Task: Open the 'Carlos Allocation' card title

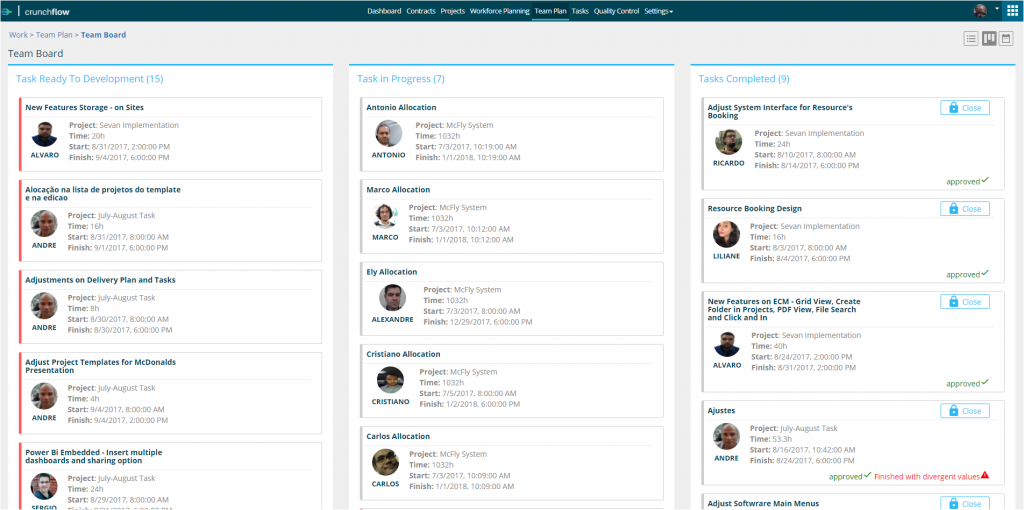Action: [398, 436]
